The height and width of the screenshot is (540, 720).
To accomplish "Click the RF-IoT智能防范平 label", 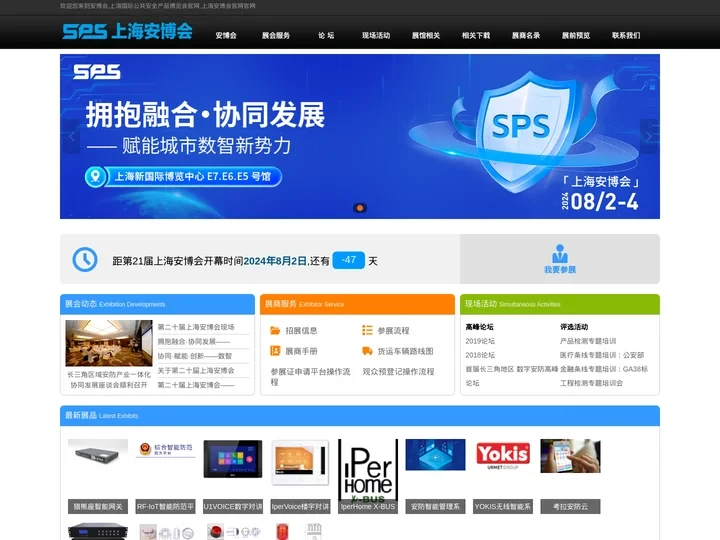I will [x=165, y=506].
